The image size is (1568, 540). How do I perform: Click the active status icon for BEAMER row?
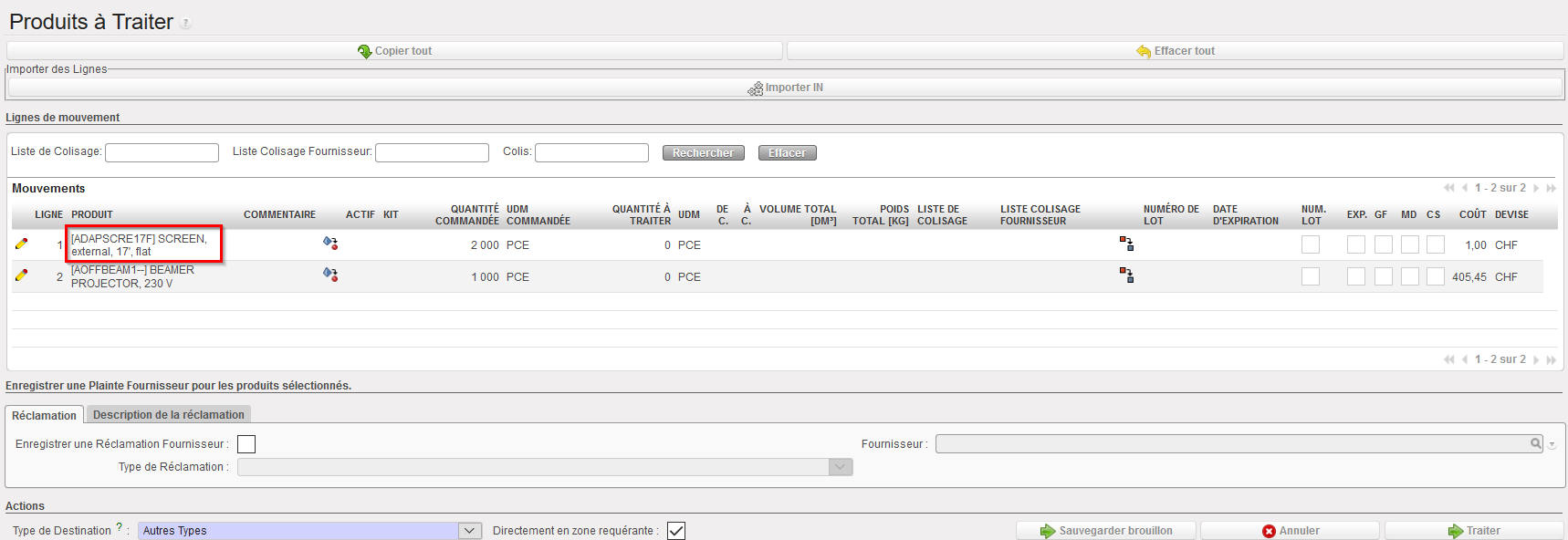(330, 275)
